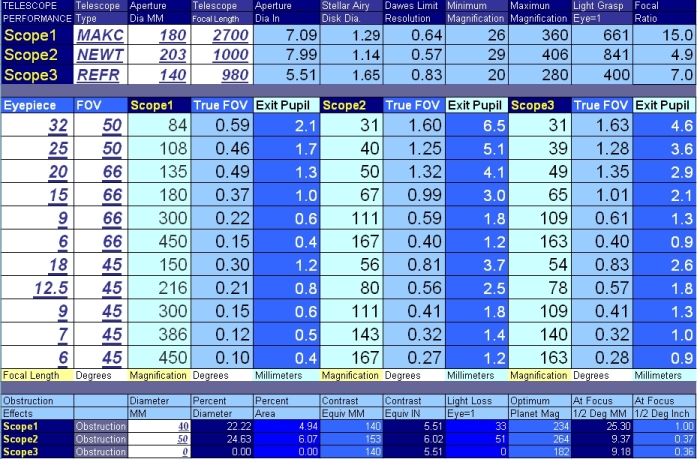The width and height of the screenshot is (697, 459).
Task: Select Scope2 contrast equivalent inches 6.02
Action: click(414, 439)
